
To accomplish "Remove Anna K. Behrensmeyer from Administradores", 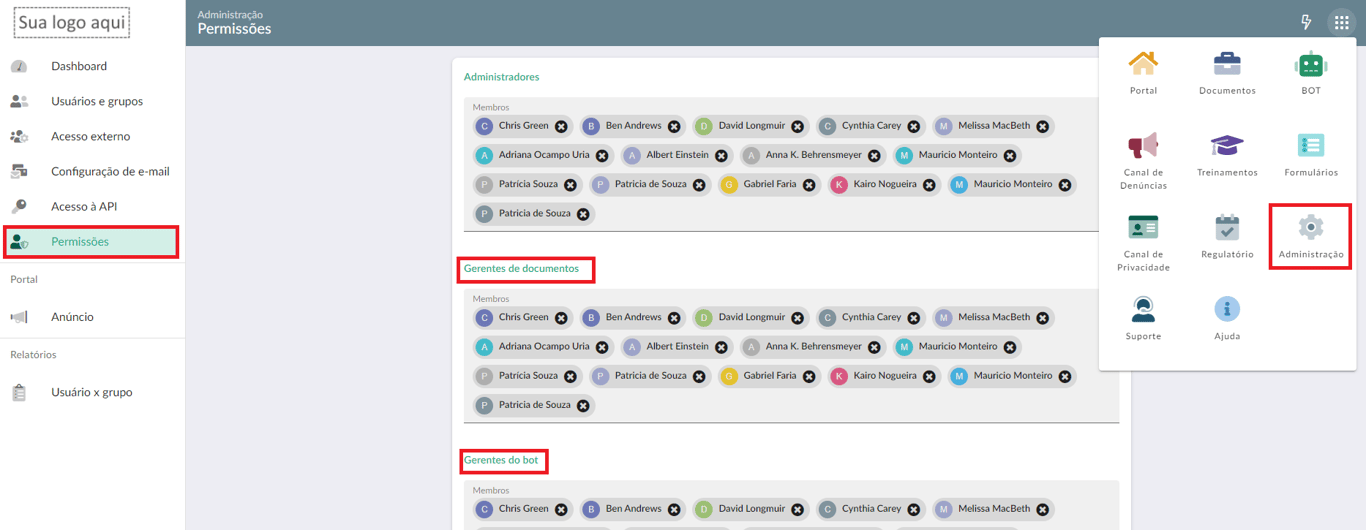I will [x=874, y=156].
